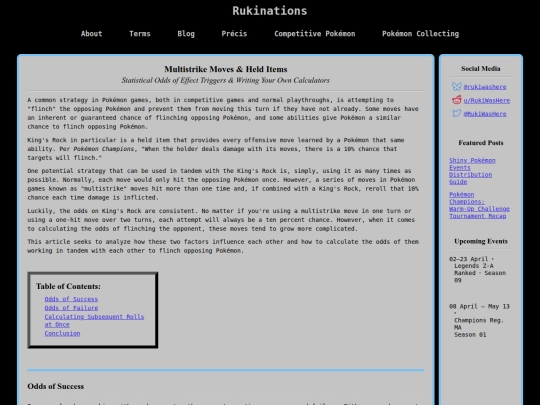The height and width of the screenshot is (405, 540).
Task: Open Pokémon Champions Warm-Up Challenge Tournament Recap
Action: [x=479, y=205]
